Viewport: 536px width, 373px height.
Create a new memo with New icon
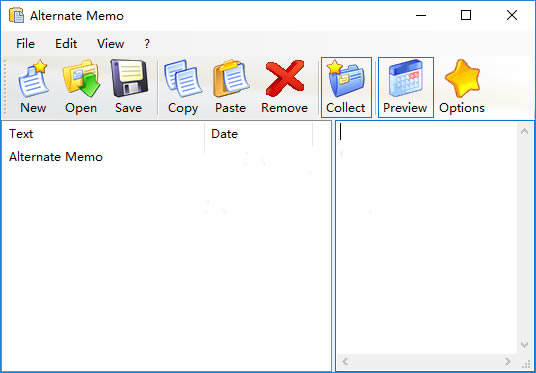pyautogui.click(x=33, y=88)
